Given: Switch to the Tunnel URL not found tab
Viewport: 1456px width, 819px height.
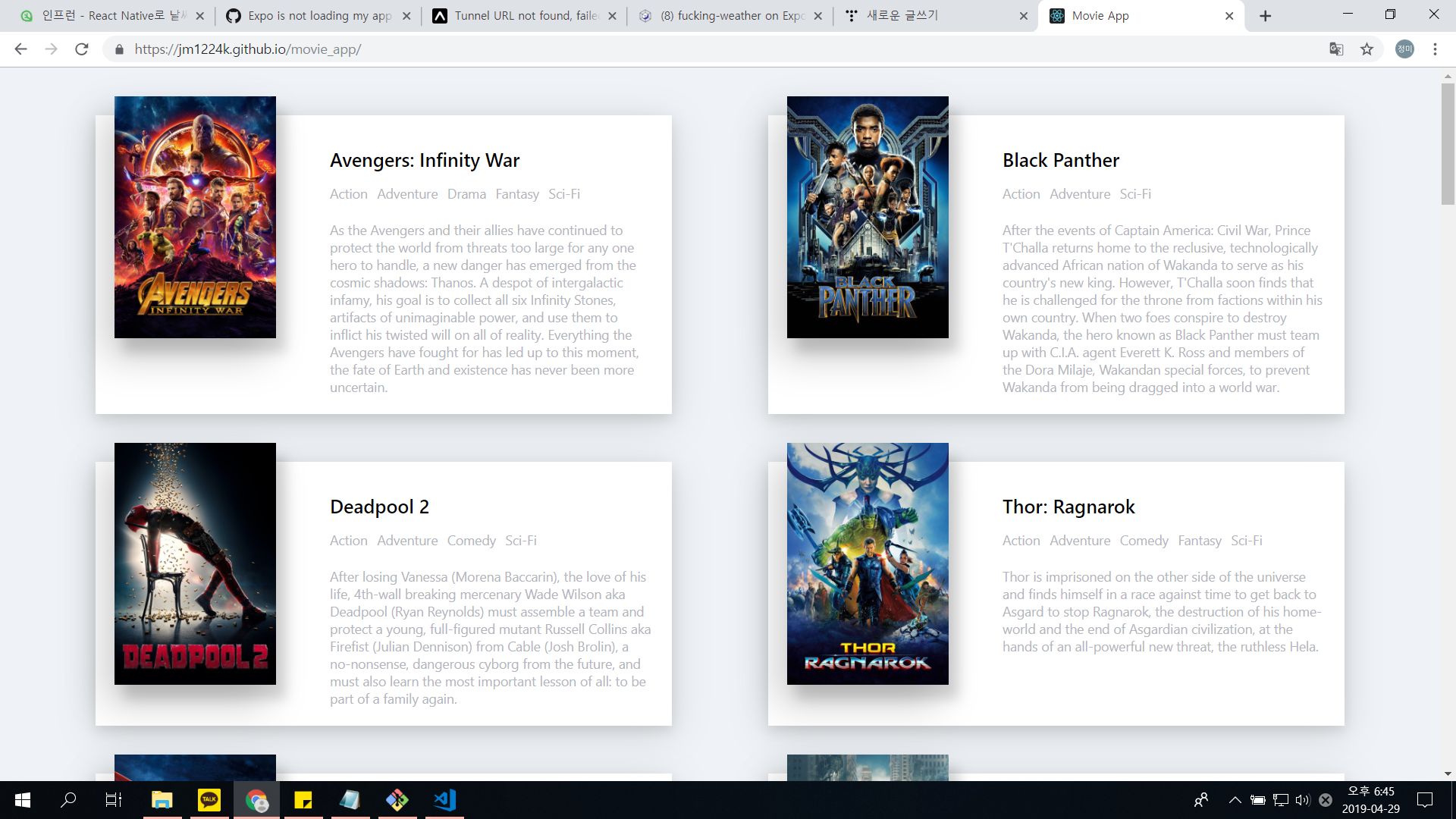Looking at the screenshot, I should click(525, 16).
